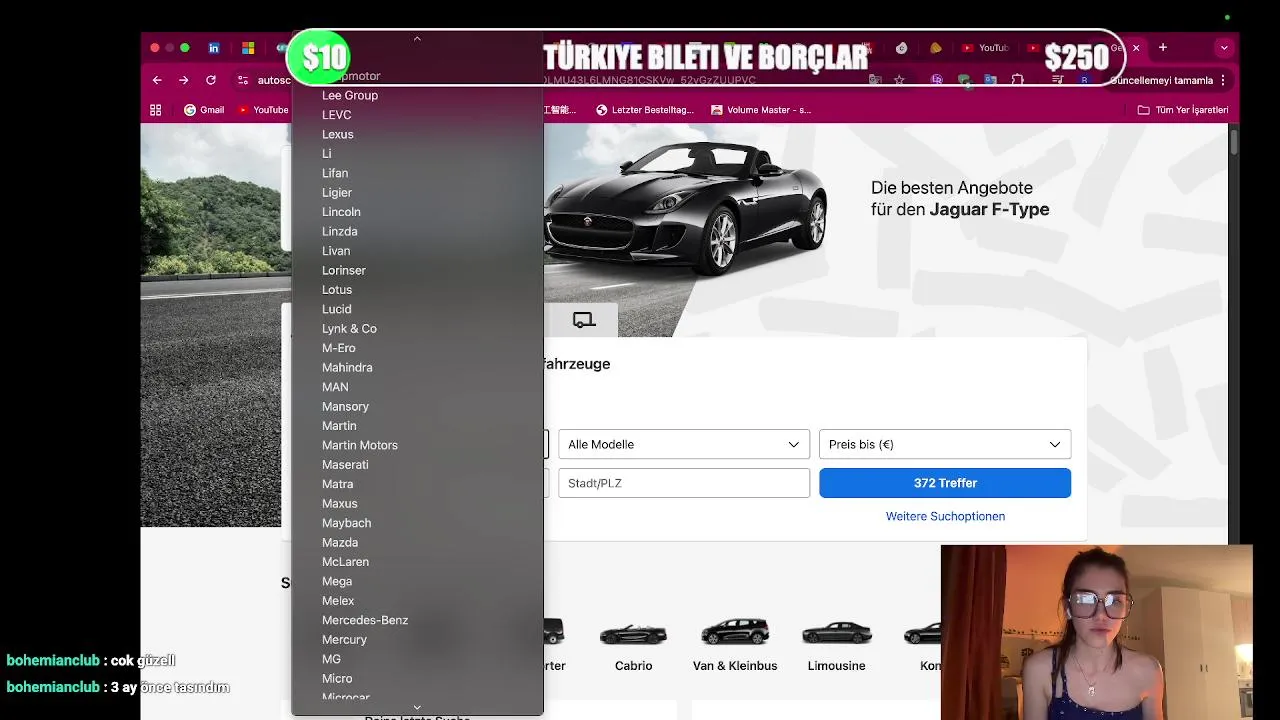
Task: Click the Güncellemeyi tamamla update button
Action: (x=1162, y=80)
